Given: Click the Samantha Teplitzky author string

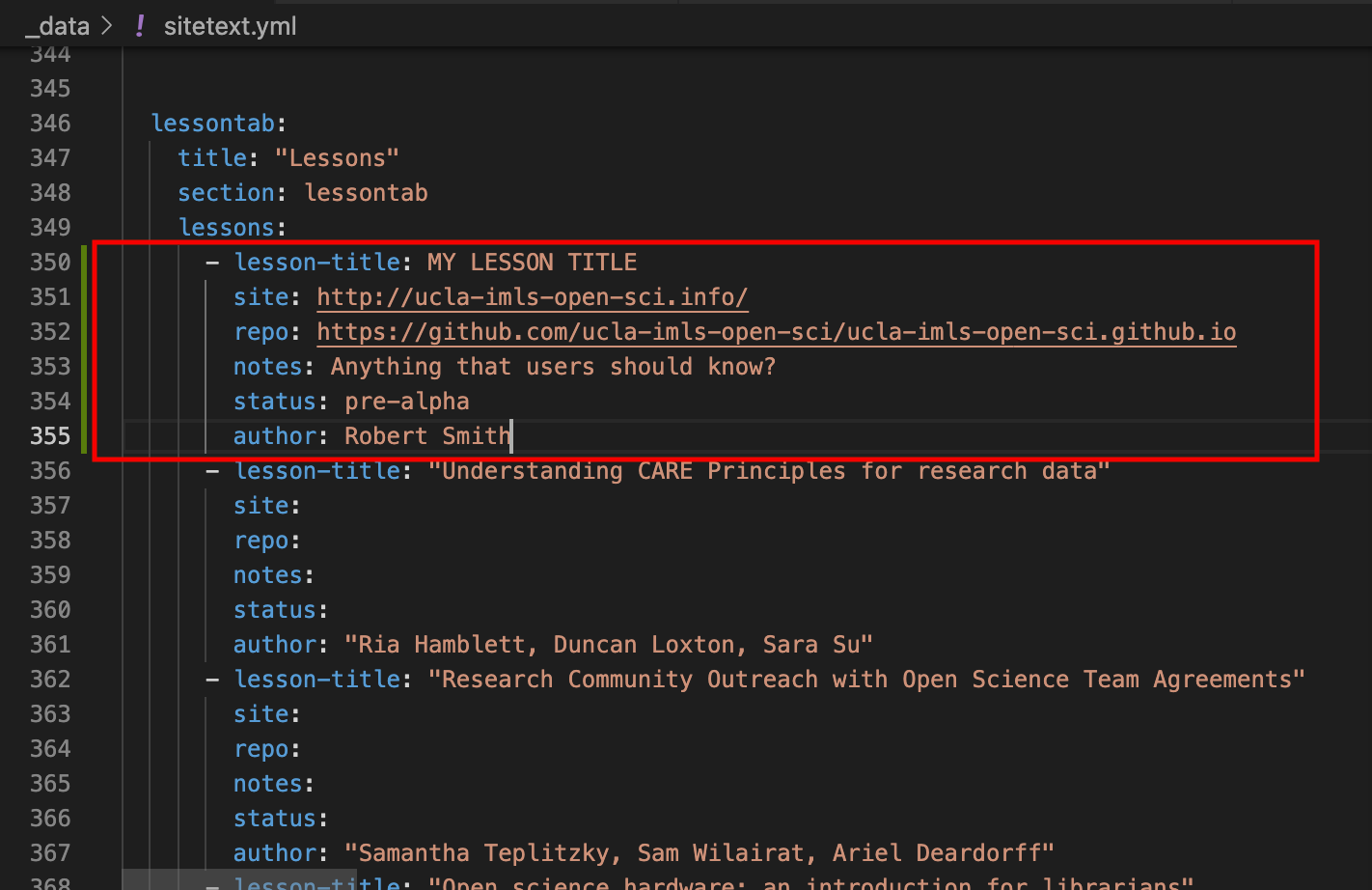Looking at the screenshot, I should tap(700, 853).
